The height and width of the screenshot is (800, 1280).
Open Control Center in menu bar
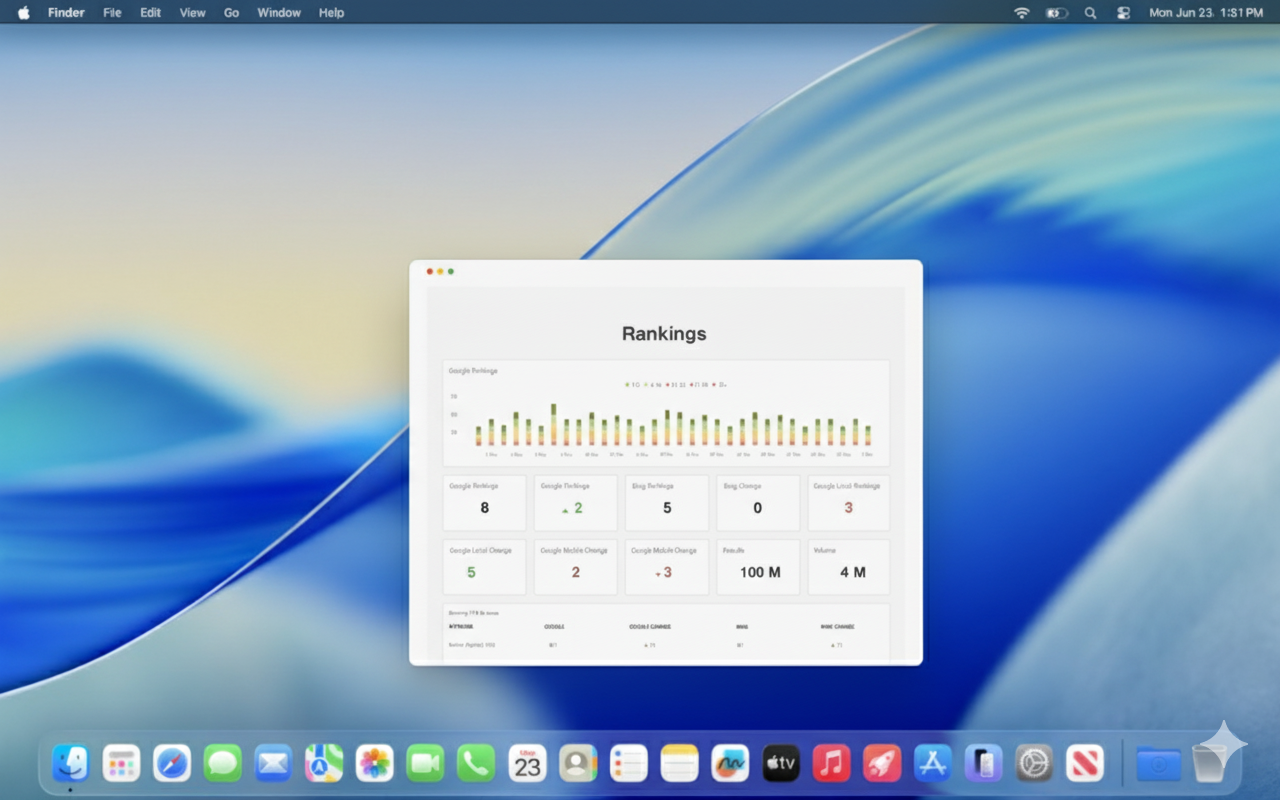click(1123, 13)
